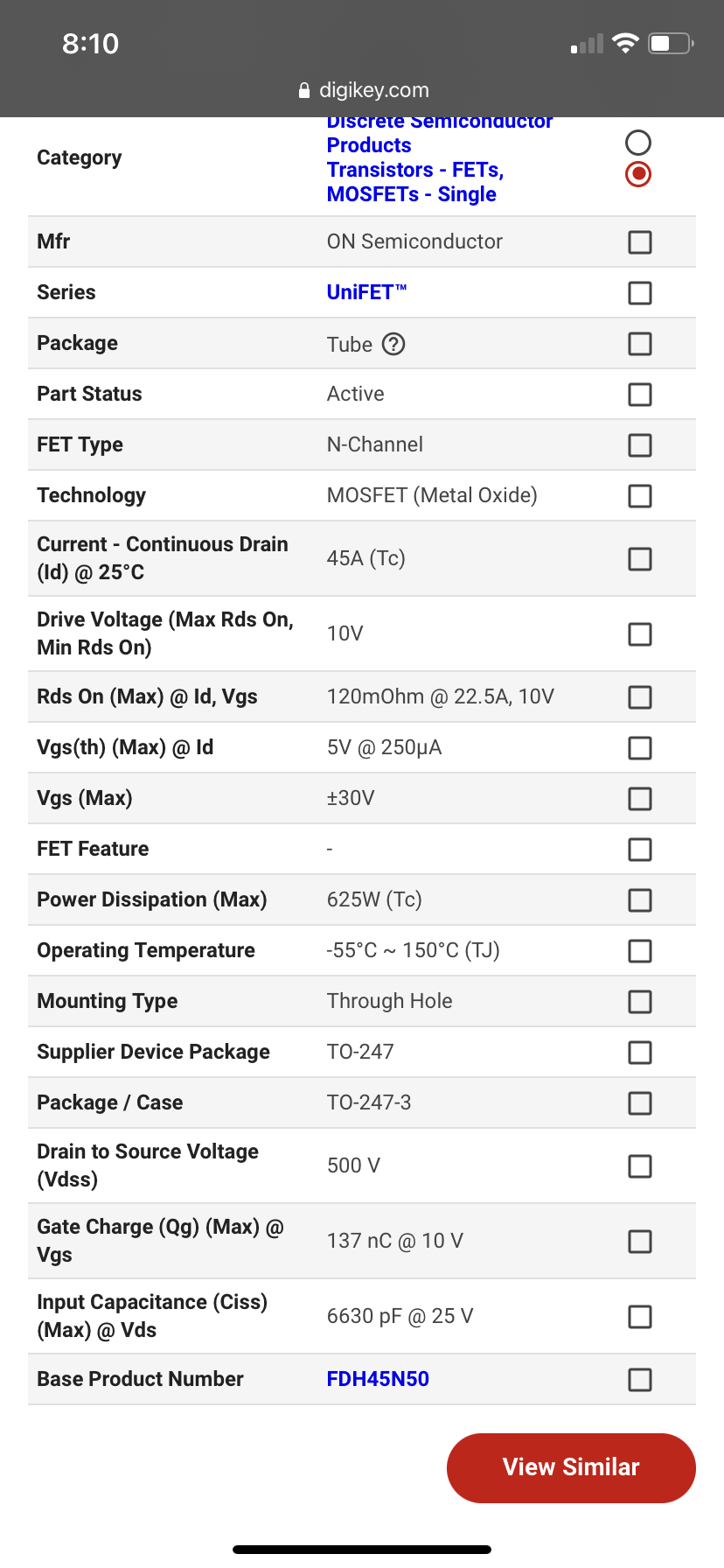Screen dimensions: 724x1568
Task: Tap the battery indicator icon
Action: 671,43
